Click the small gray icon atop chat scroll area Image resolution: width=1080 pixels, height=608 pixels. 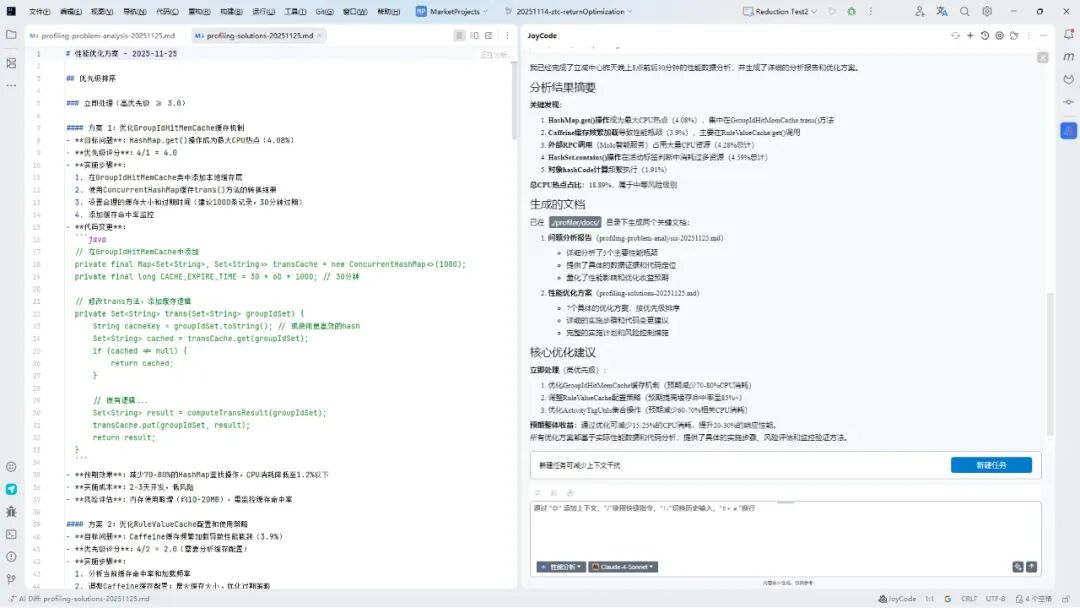coord(1043,58)
